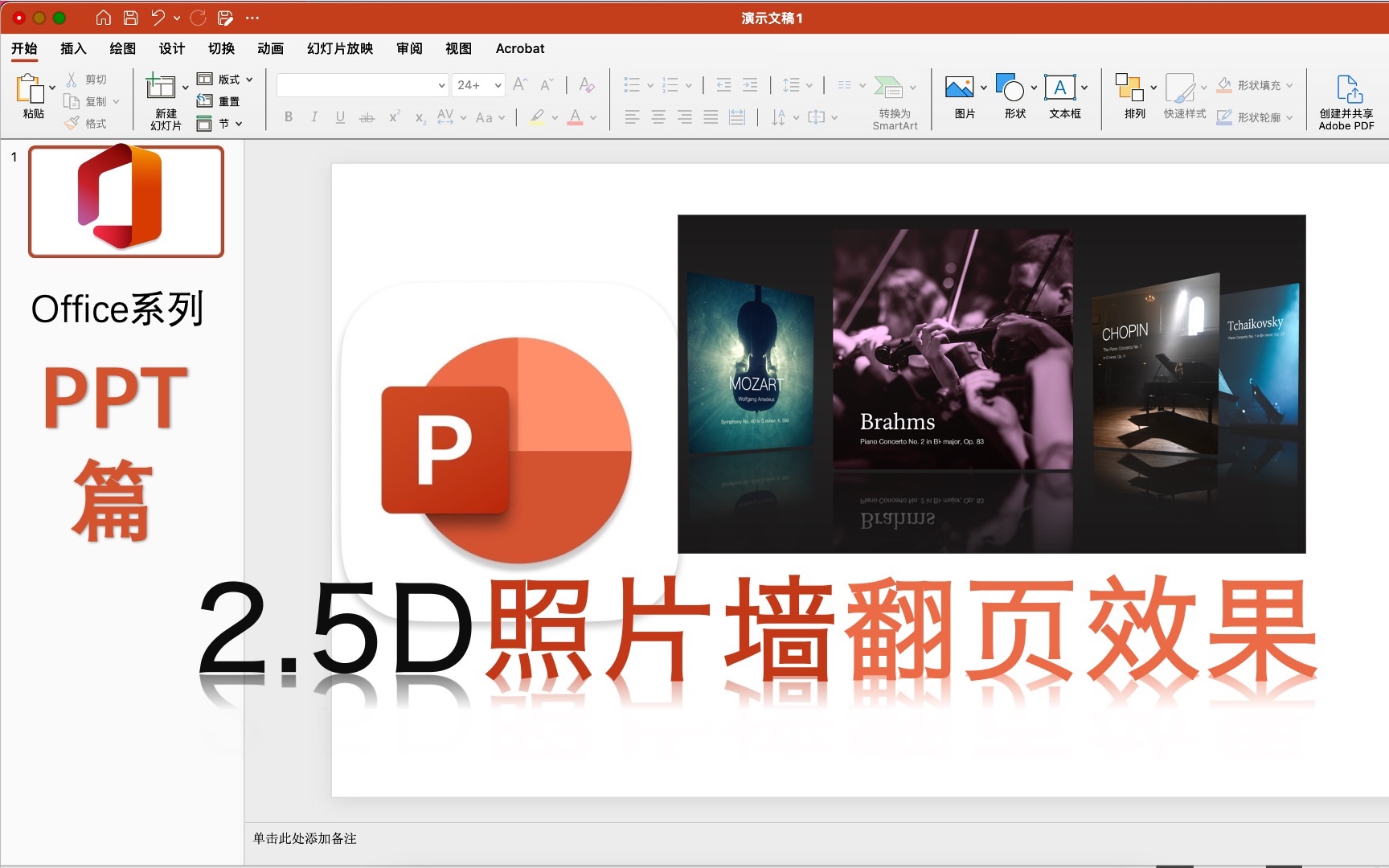Click the font color red swatch
This screenshot has width=1389, height=868.
tap(576, 121)
